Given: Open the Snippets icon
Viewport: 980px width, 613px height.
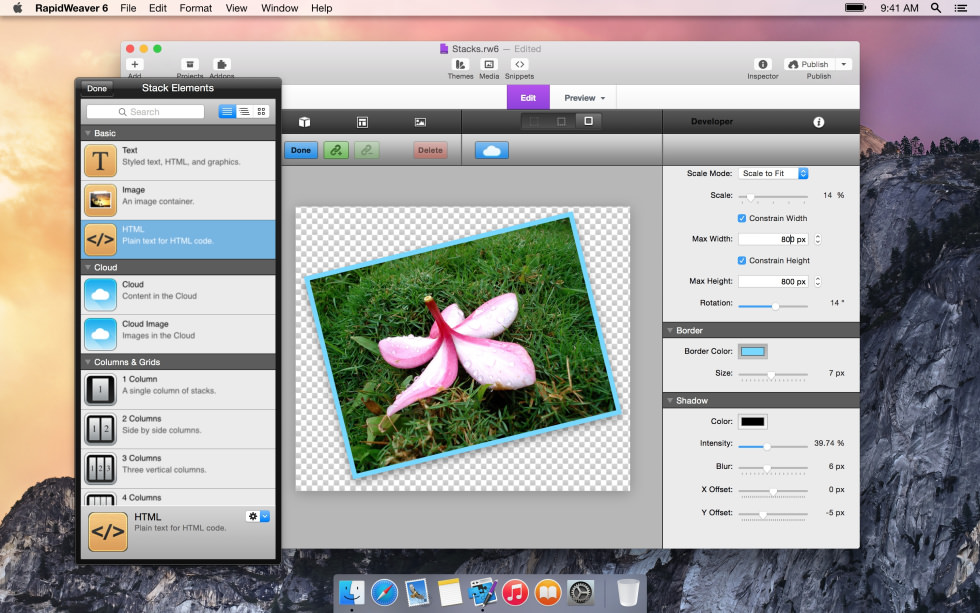Looking at the screenshot, I should 519,64.
